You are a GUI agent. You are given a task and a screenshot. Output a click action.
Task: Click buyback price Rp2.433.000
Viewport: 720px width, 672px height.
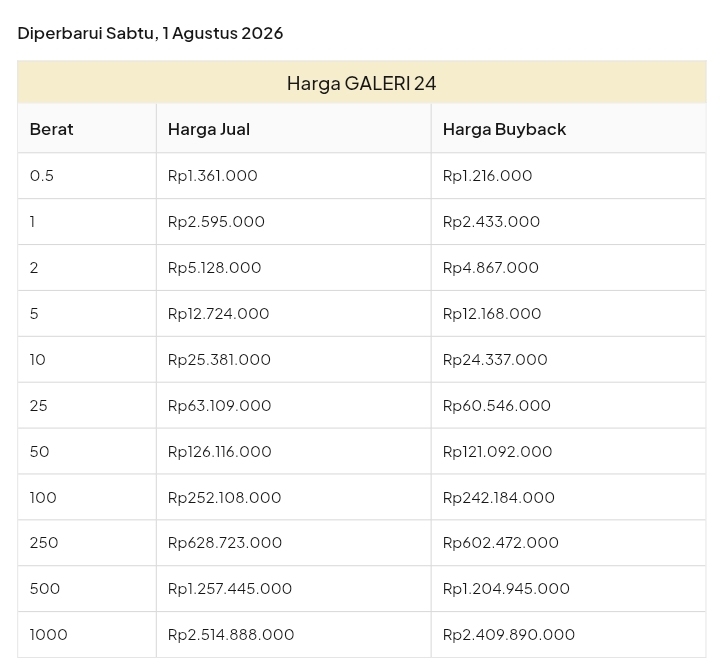coord(491,221)
